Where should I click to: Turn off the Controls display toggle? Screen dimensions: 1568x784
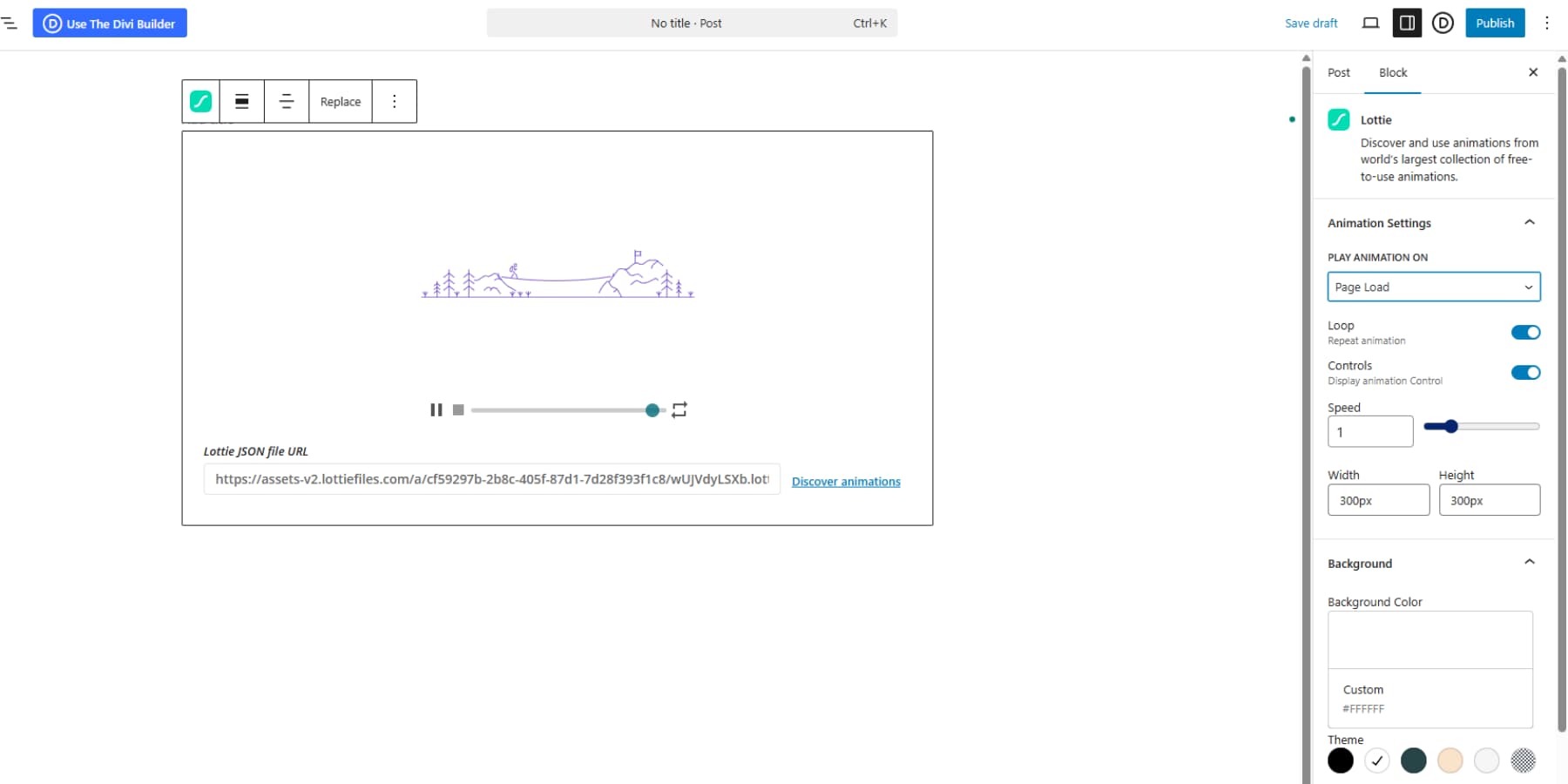point(1525,372)
